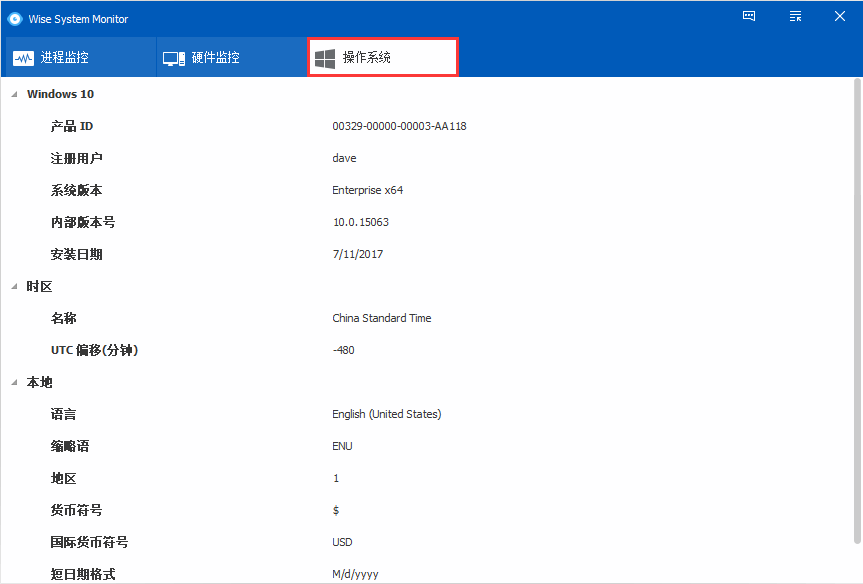The image size is (863, 584).
Task: Click the Wise System Monitor logo icon
Action: pos(15,19)
